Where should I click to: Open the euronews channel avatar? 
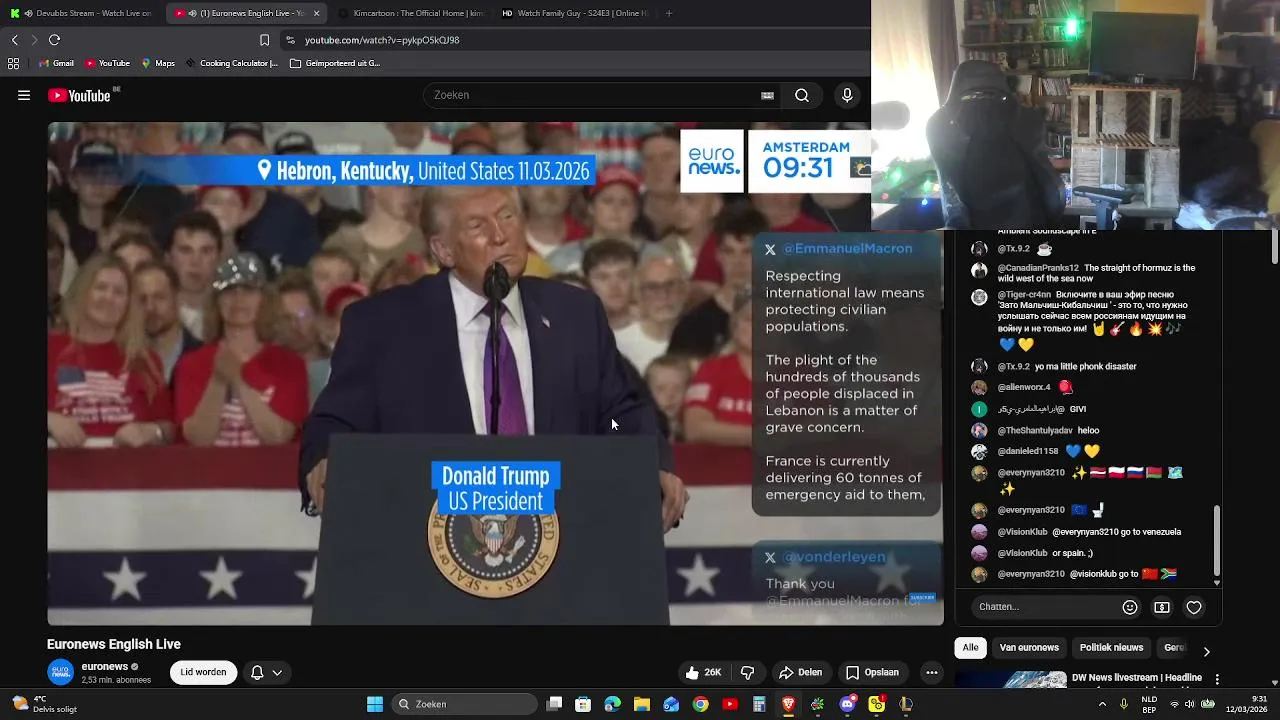pos(60,672)
